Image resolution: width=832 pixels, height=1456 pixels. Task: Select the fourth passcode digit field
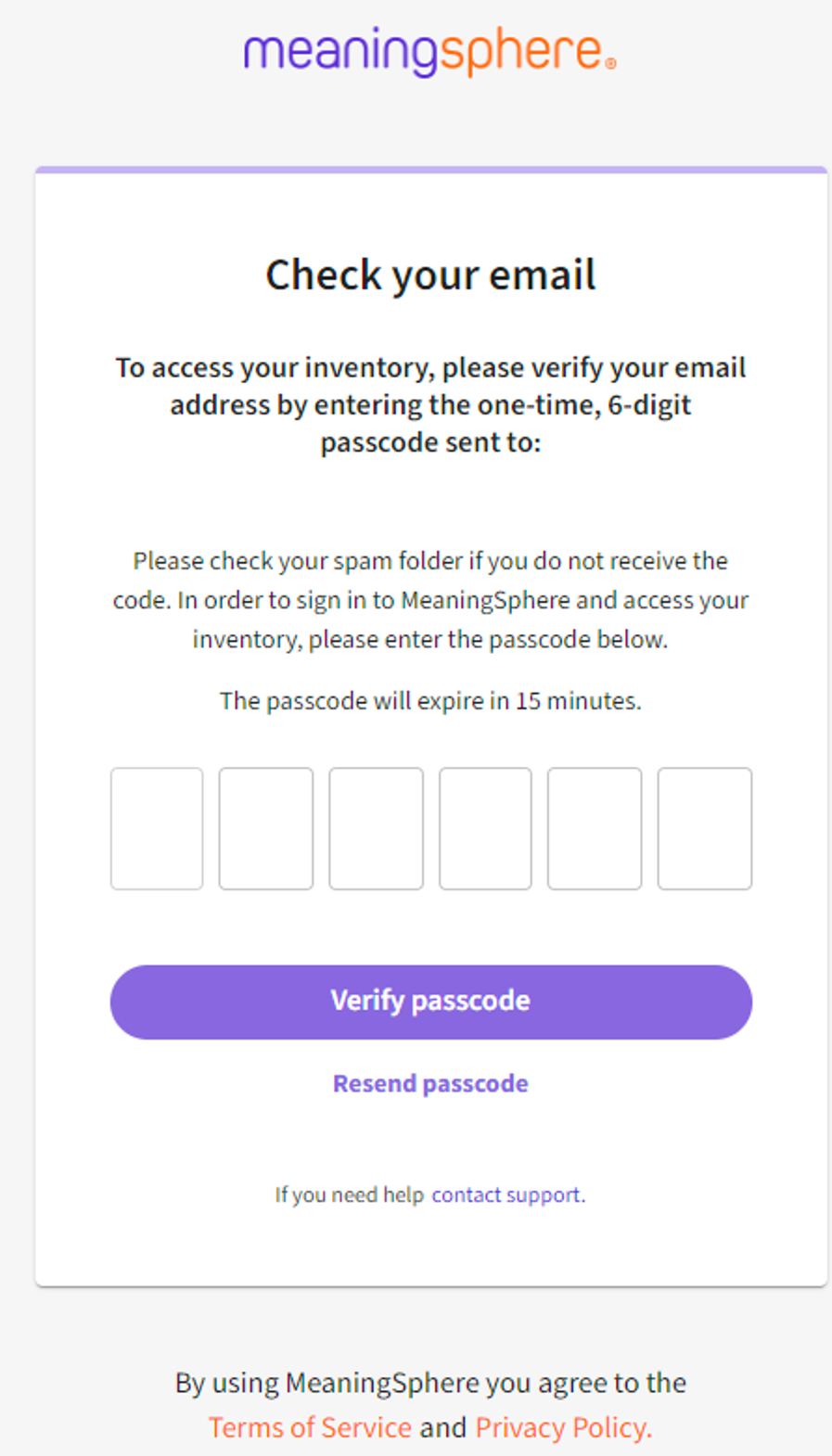pyautogui.click(x=485, y=828)
